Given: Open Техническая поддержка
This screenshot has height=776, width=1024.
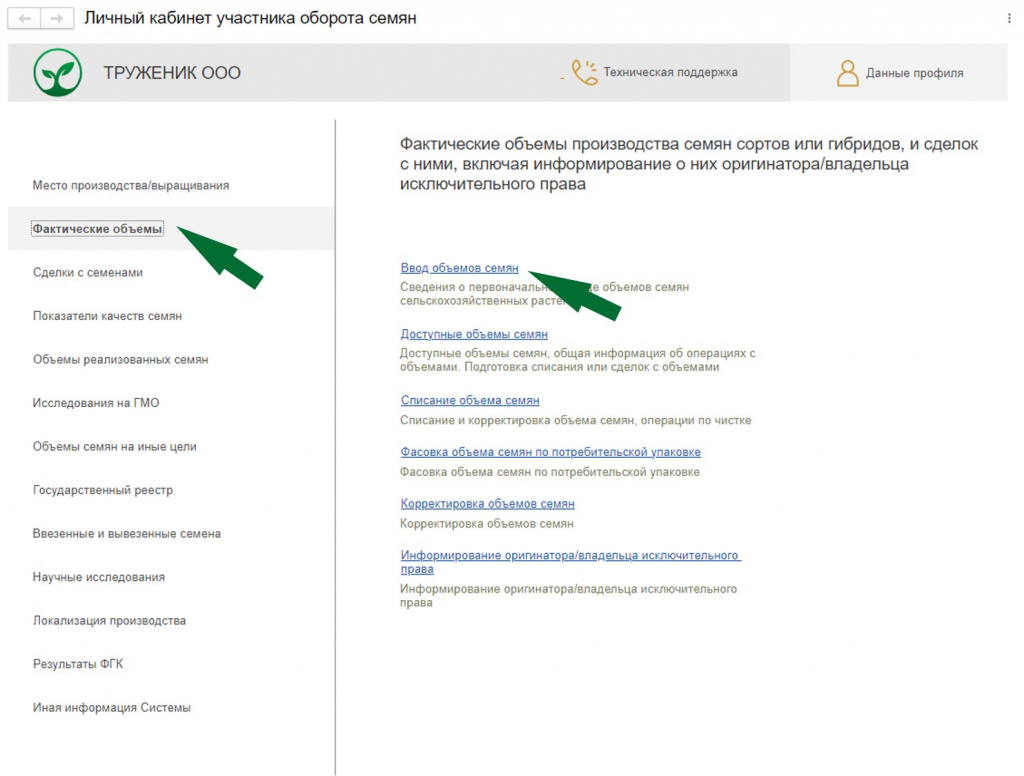Looking at the screenshot, I should click(670, 72).
